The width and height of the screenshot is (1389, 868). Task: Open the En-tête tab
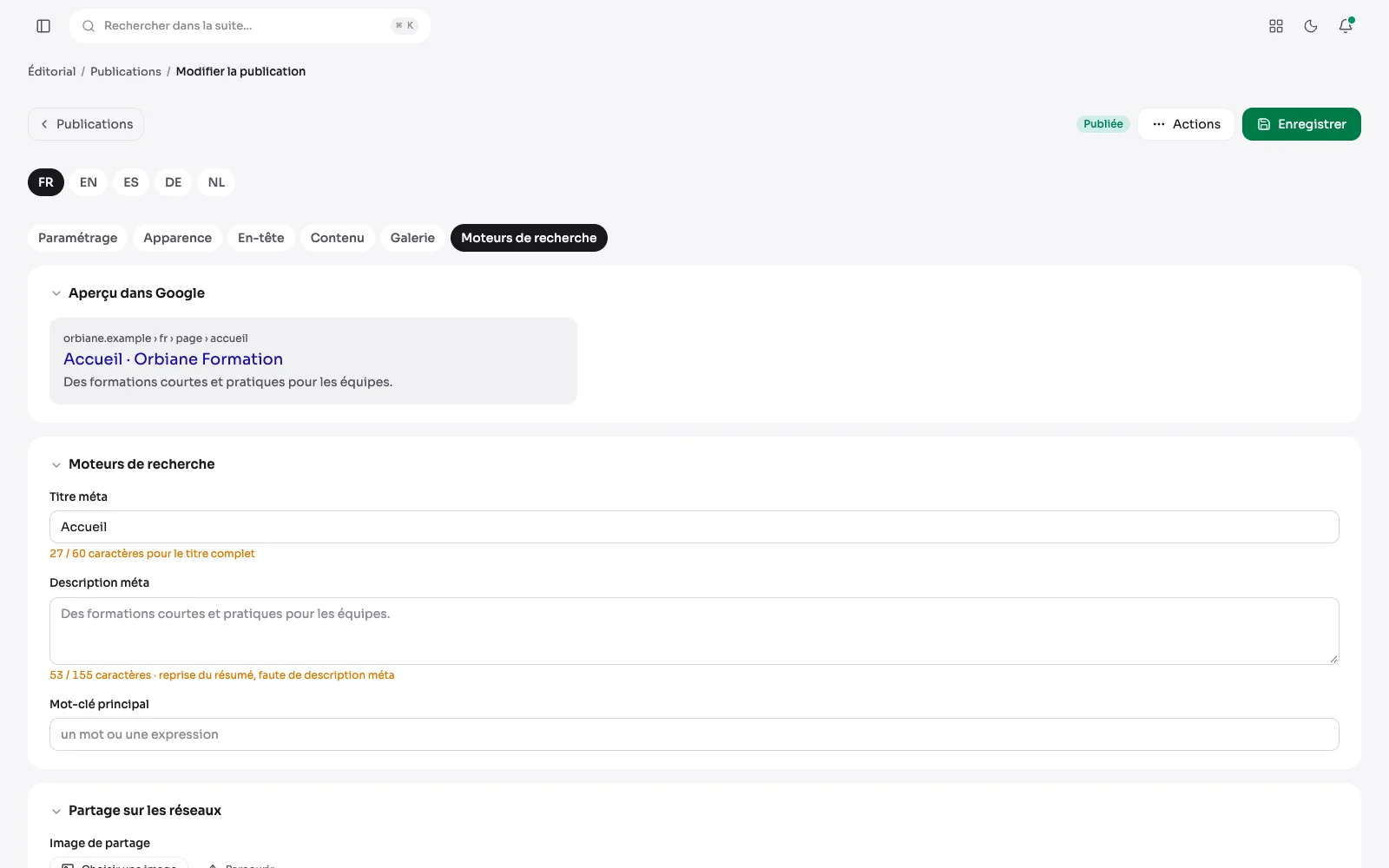click(261, 238)
